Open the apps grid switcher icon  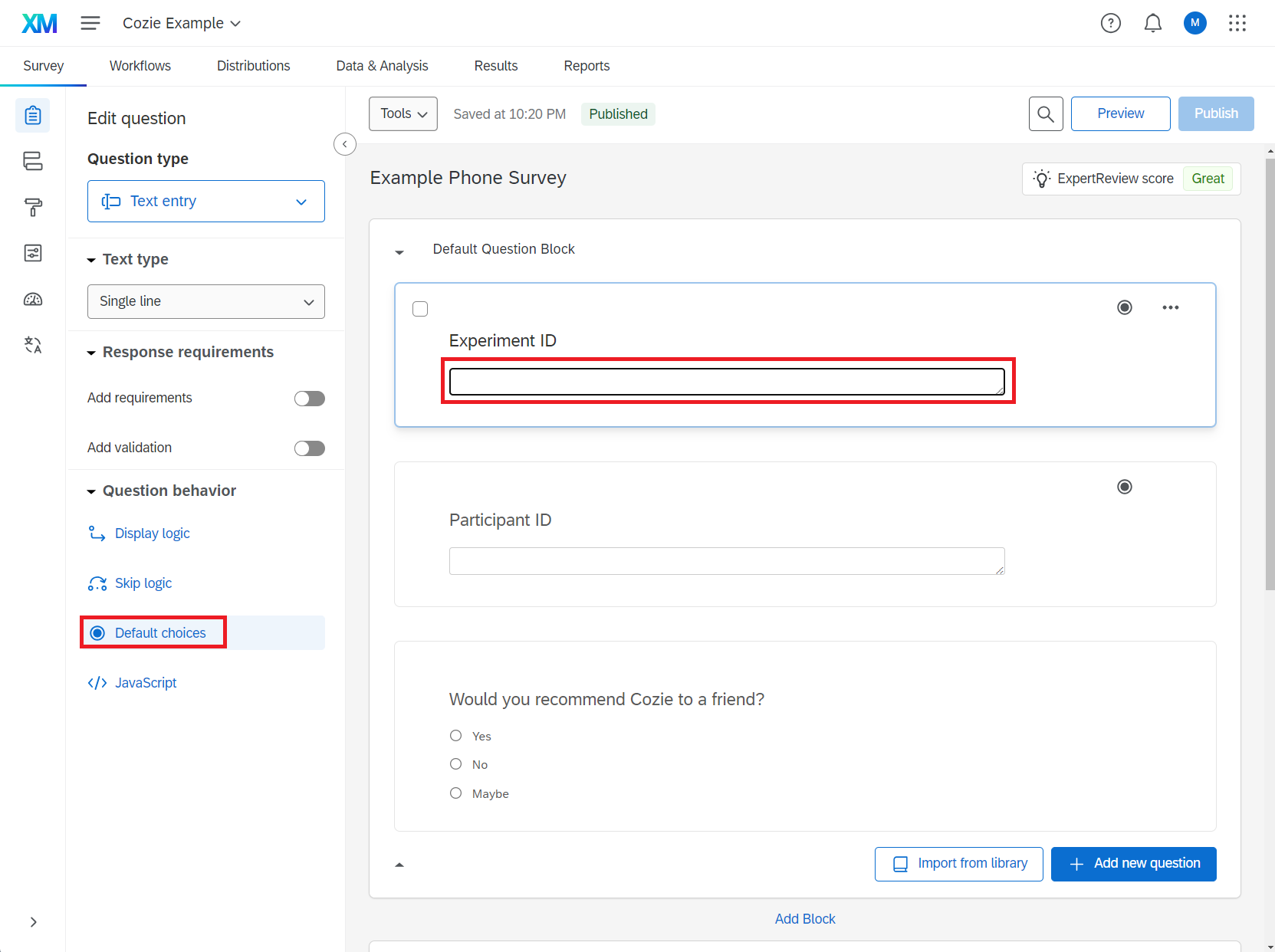point(1237,24)
